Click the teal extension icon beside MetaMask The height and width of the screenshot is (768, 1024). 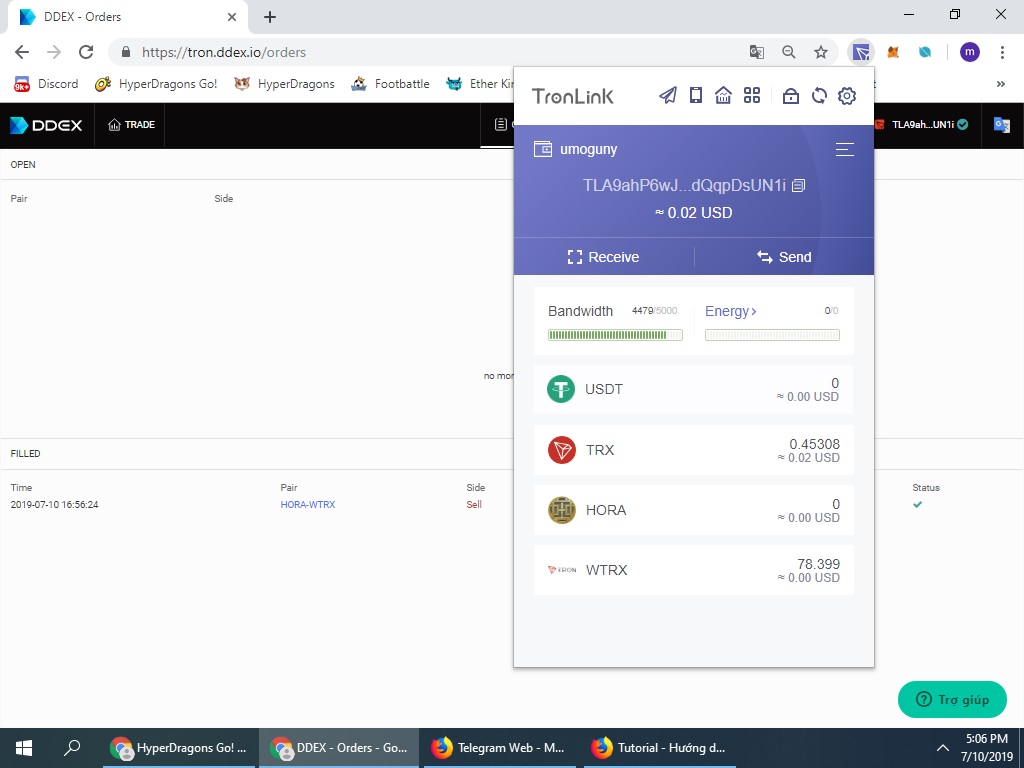tap(925, 52)
